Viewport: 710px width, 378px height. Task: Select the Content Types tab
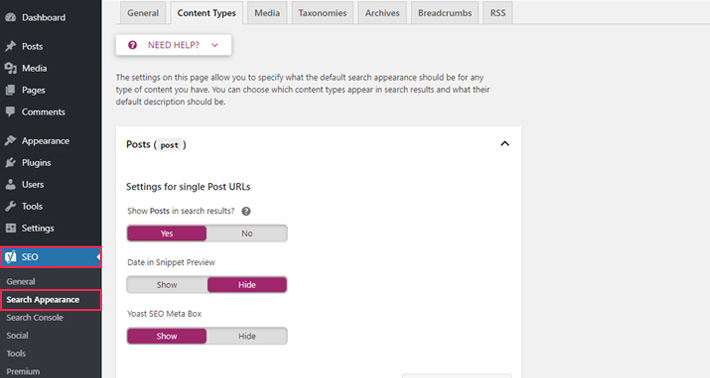[x=206, y=13]
